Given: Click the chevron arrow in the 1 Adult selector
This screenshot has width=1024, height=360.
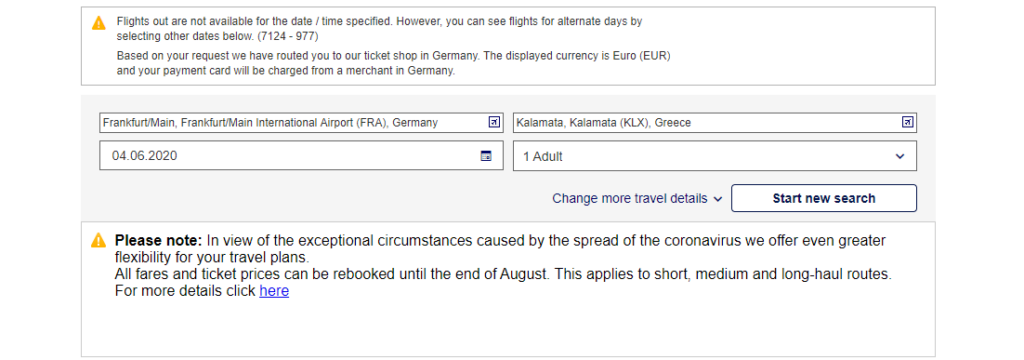Looking at the screenshot, I should point(900,156).
